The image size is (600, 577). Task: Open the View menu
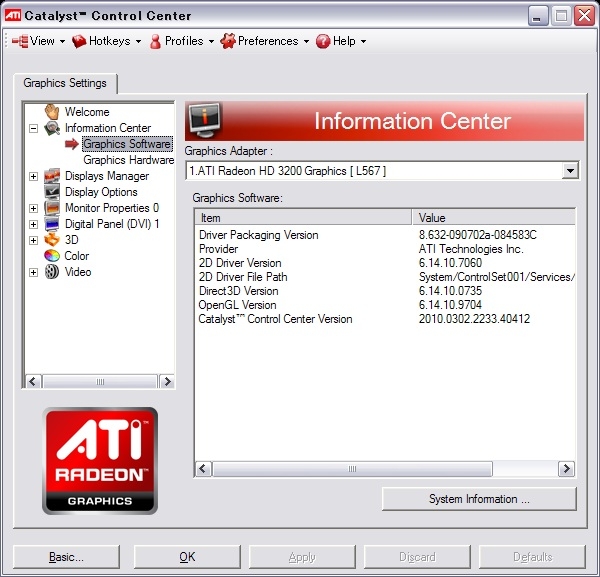pos(37,41)
